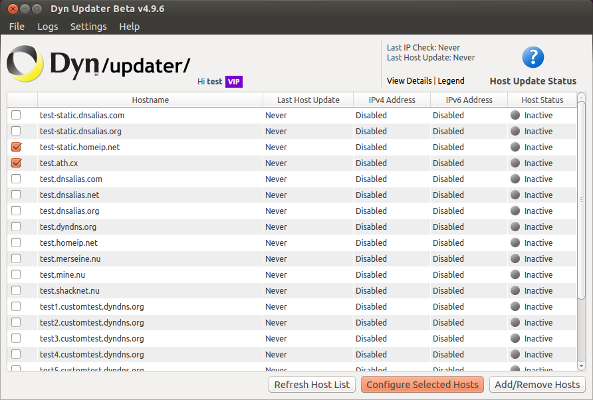
Task: Click the status dot for test4.customtest.dyndns.org
Action: pos(515,354)
